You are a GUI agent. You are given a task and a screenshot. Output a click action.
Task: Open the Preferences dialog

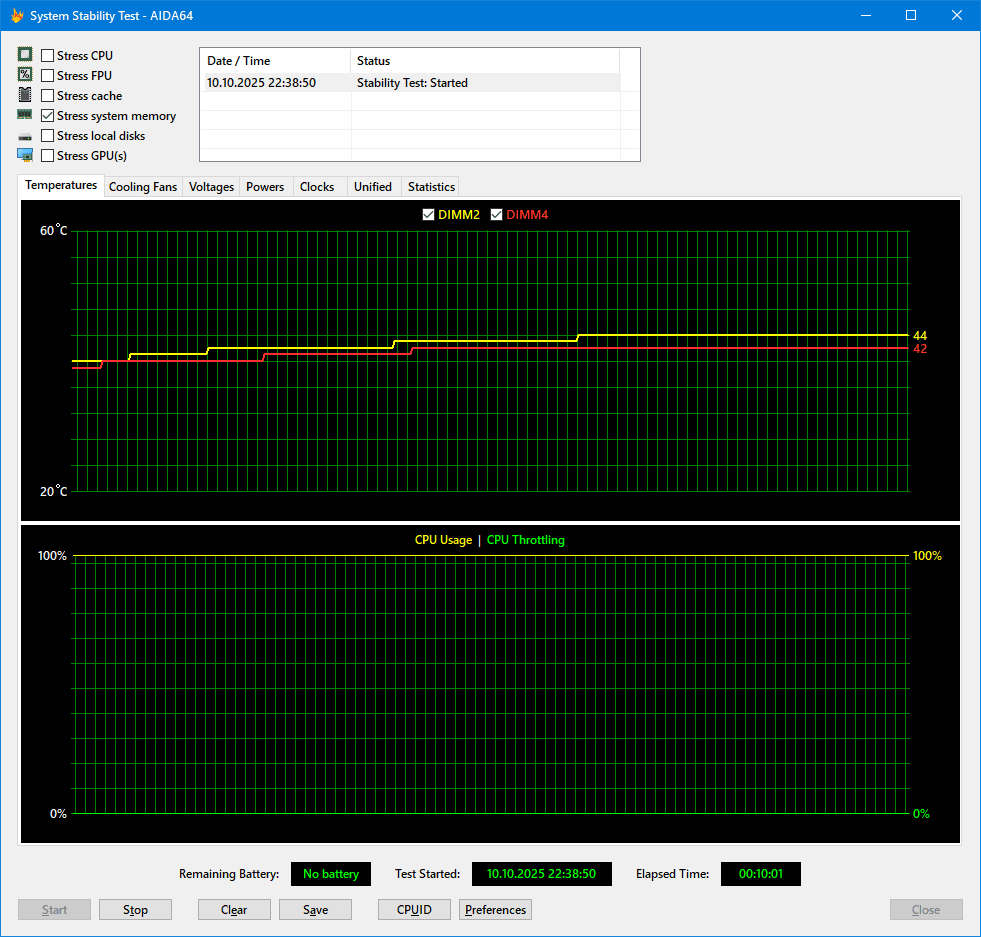(495, 909)
